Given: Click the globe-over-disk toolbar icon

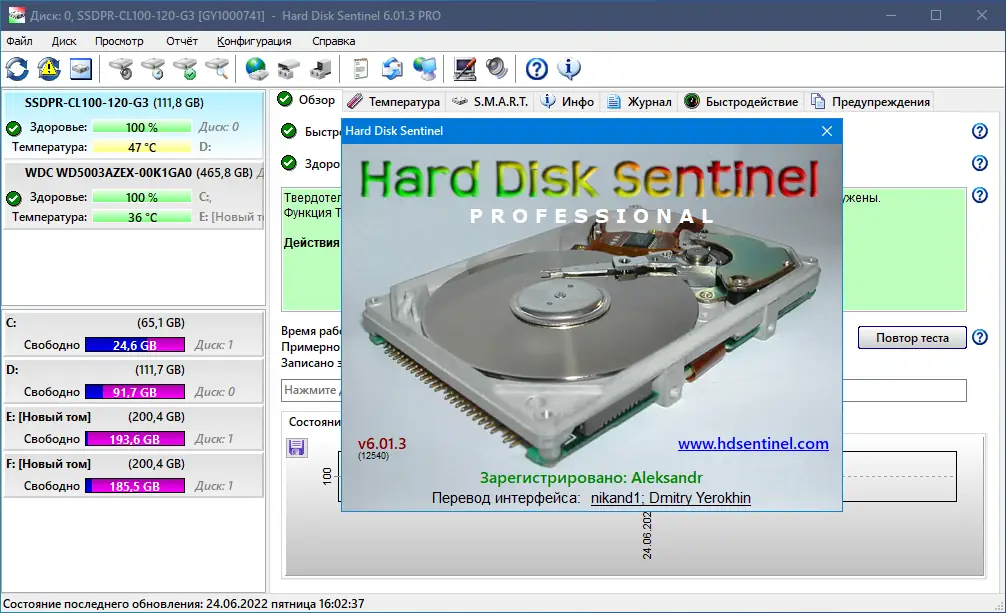Looking at the screenshot, I should tap(257, 69).
